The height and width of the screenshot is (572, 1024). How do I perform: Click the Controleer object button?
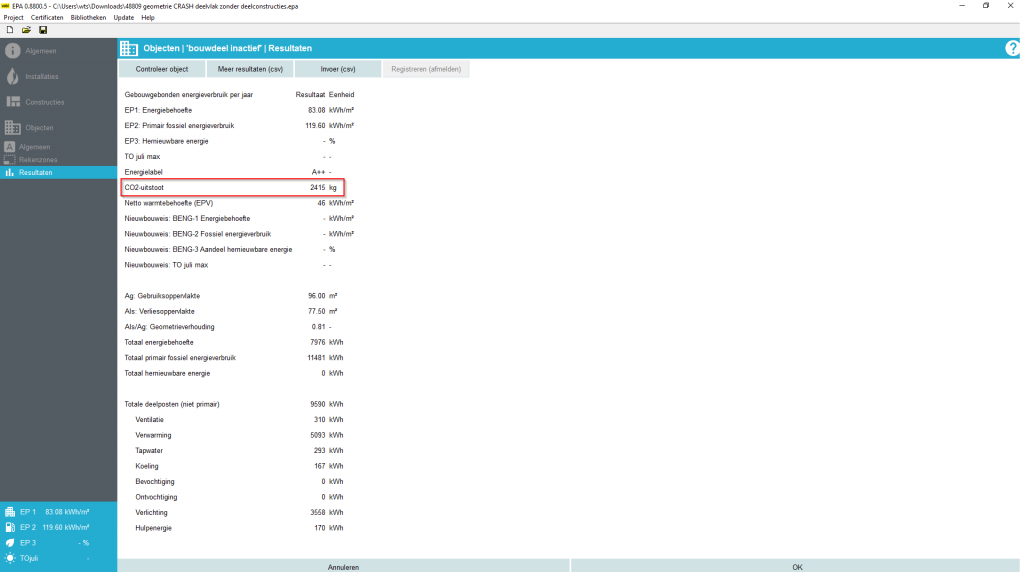coord(162,69)
